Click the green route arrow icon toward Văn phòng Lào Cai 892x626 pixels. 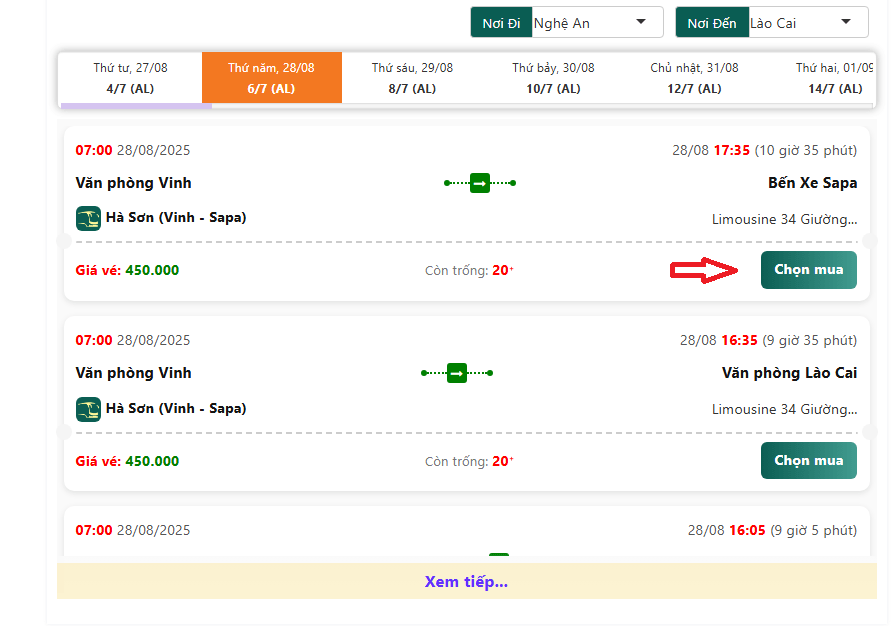coord(457,373)
